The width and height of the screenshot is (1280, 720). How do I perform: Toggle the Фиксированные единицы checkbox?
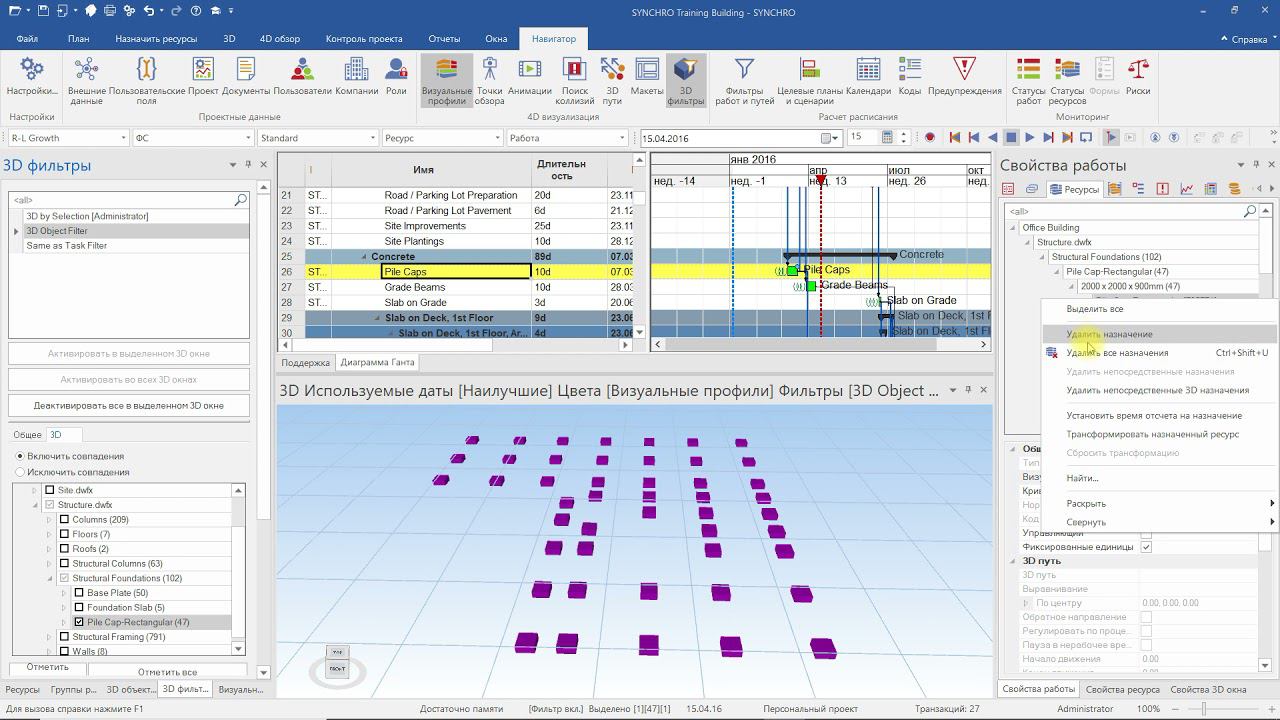[1146, 547]
